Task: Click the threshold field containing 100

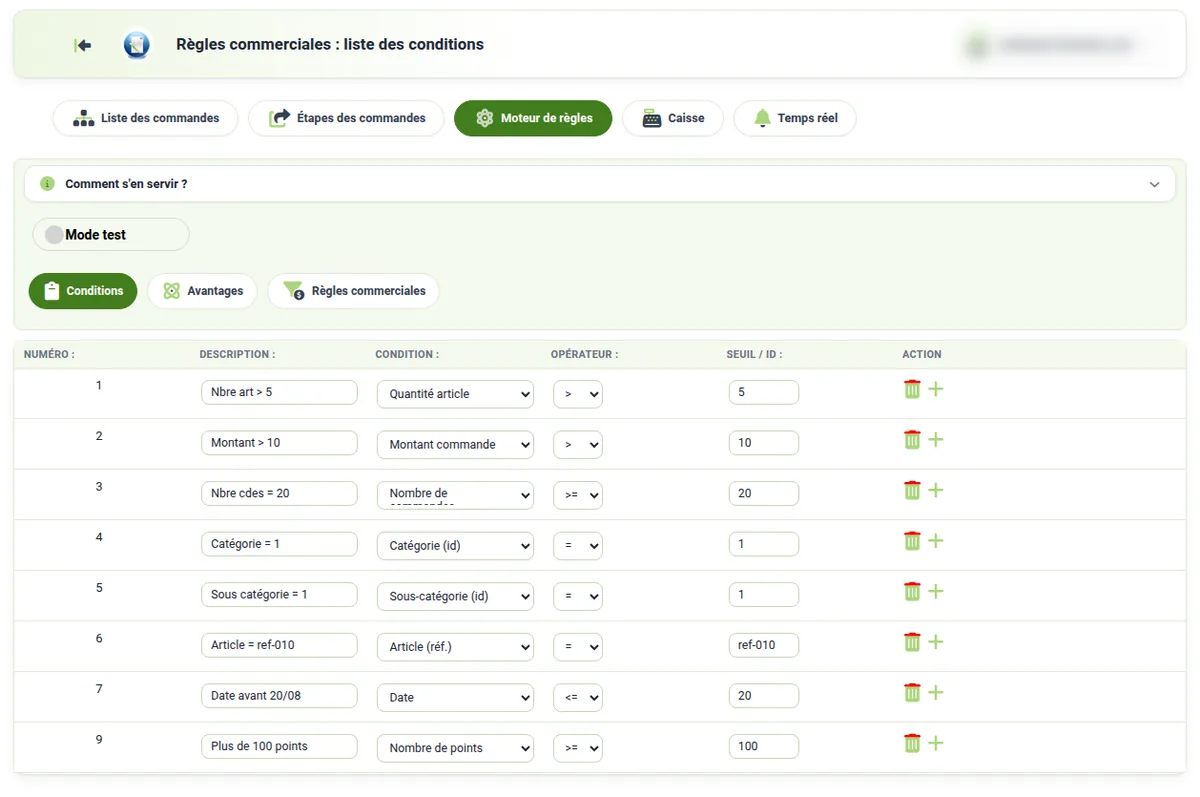Action: pos(764,746)
